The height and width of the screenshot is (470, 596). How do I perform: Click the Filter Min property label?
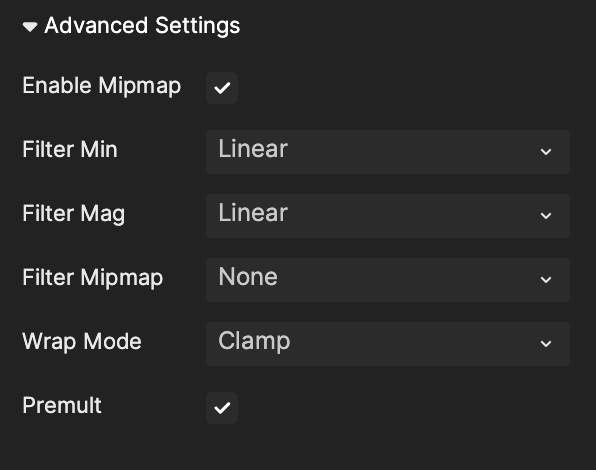click(70, 149)
